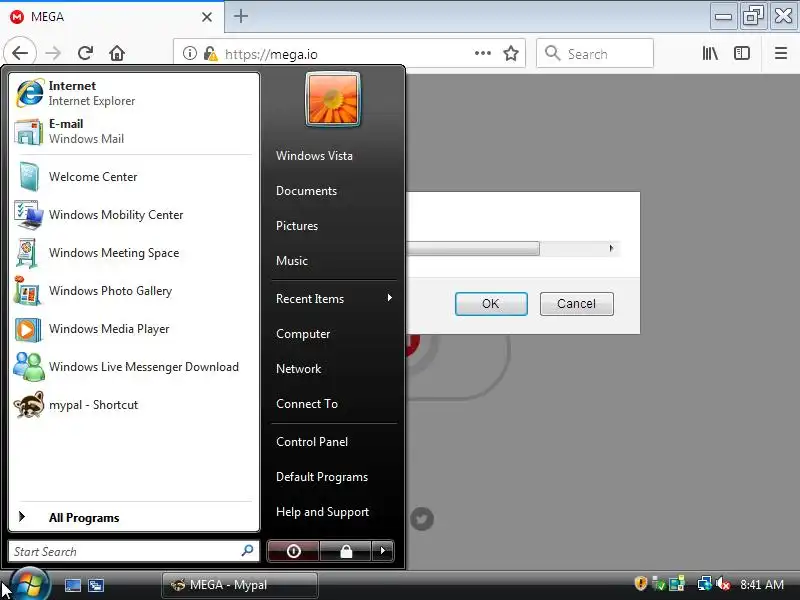Open page actions three-dot menu
Image resolution: width=800 pixels, height=600 pixels.
tap(483, 53)
